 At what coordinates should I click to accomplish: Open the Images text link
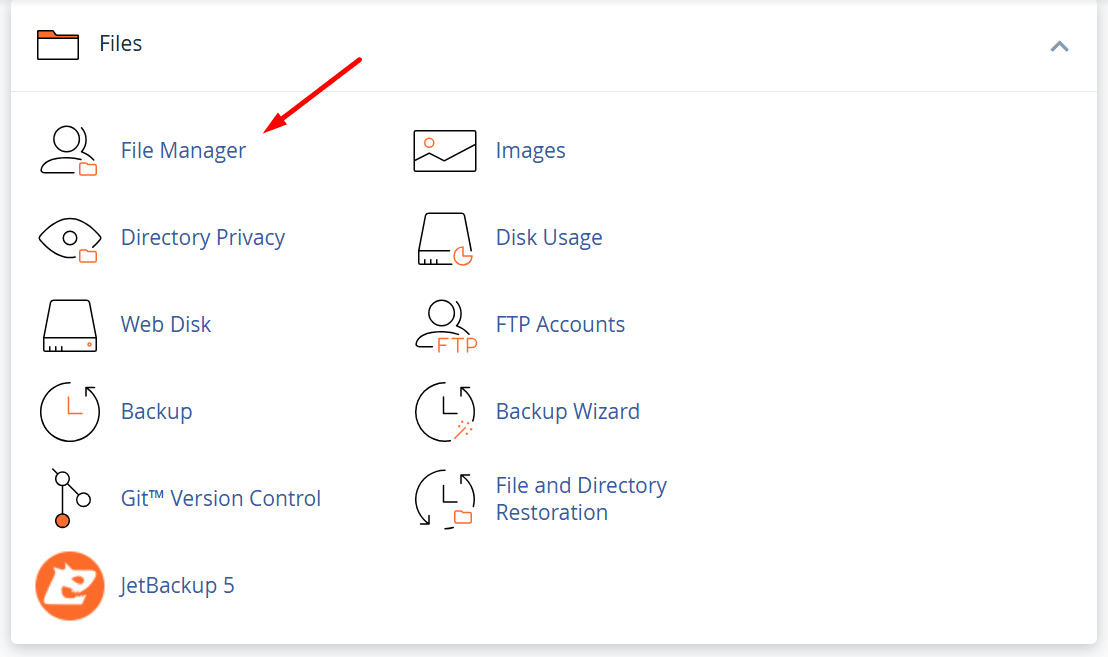coord(530,151)
